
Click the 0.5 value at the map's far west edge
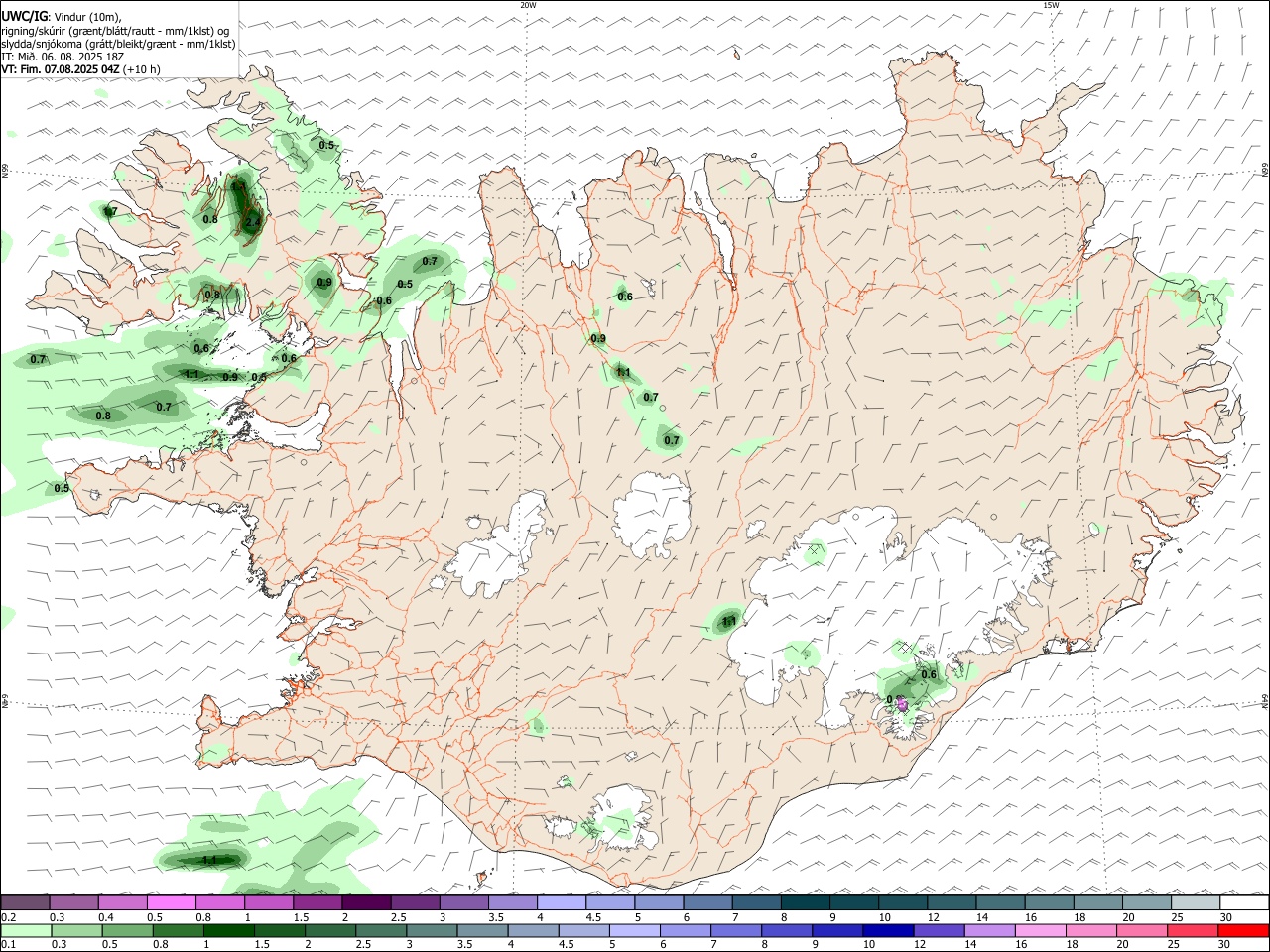click(x=62, y=488)
